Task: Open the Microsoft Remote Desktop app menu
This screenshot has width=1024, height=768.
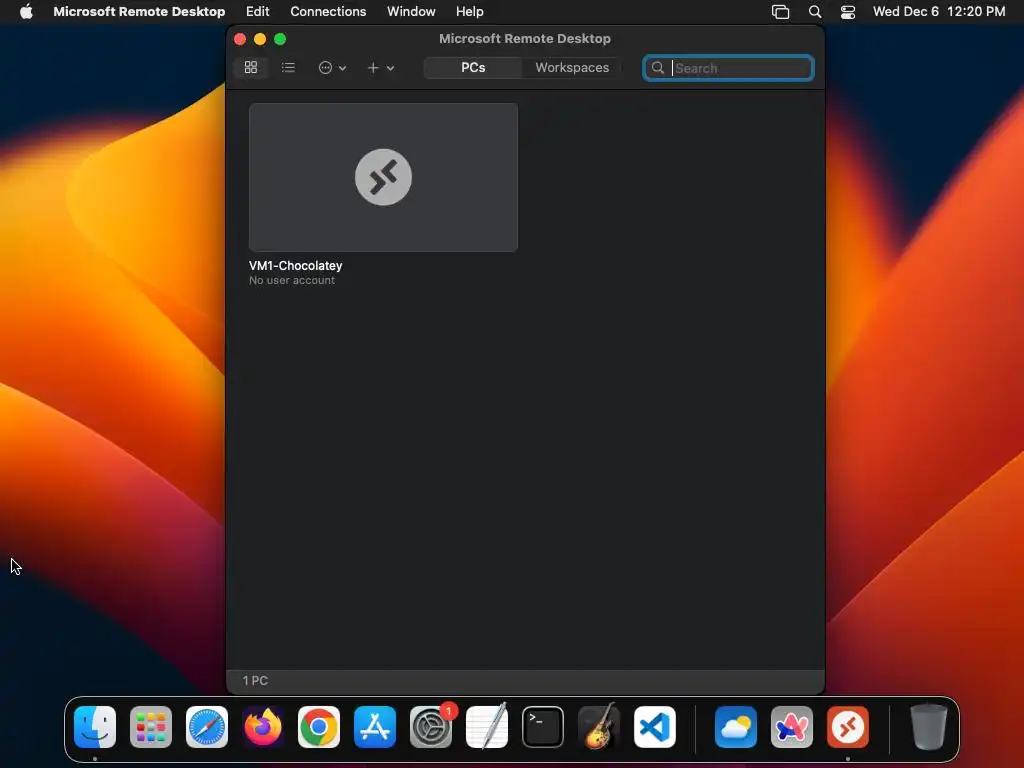Action: tap(139, 11)
